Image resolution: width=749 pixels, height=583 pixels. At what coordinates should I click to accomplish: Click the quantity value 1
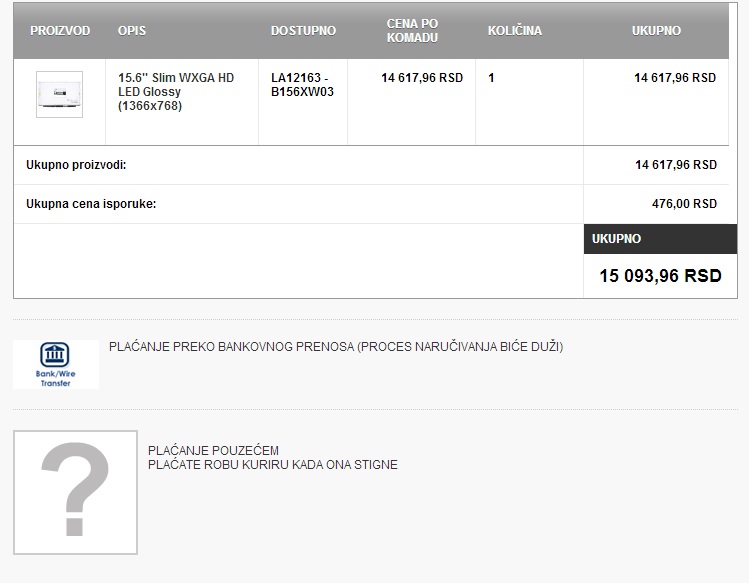(x=491, y=78)
